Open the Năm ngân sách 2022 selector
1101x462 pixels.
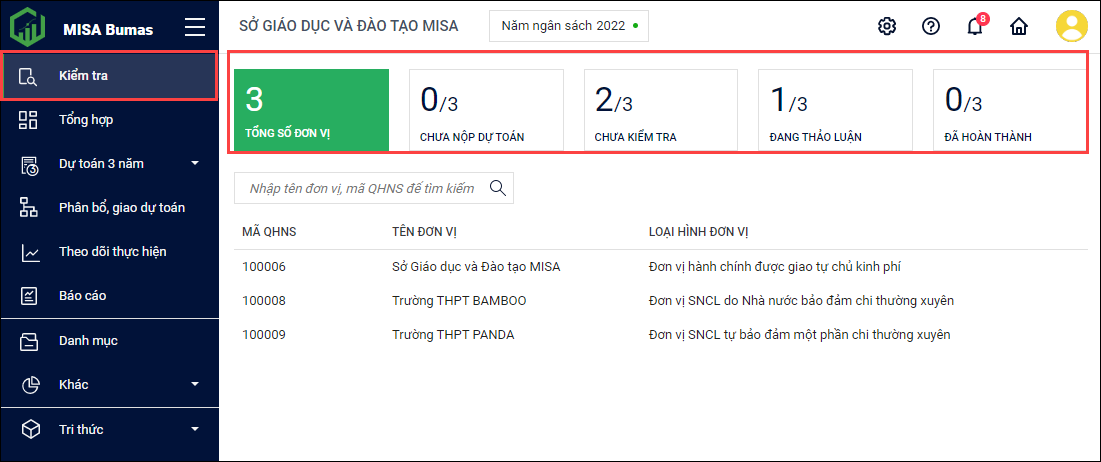pyautogui.click(x=568, y=26)
